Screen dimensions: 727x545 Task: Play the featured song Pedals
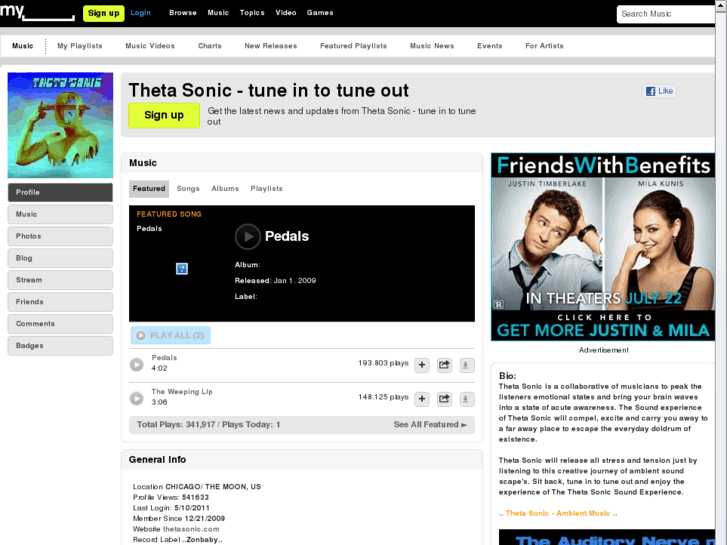pos(248,237)
